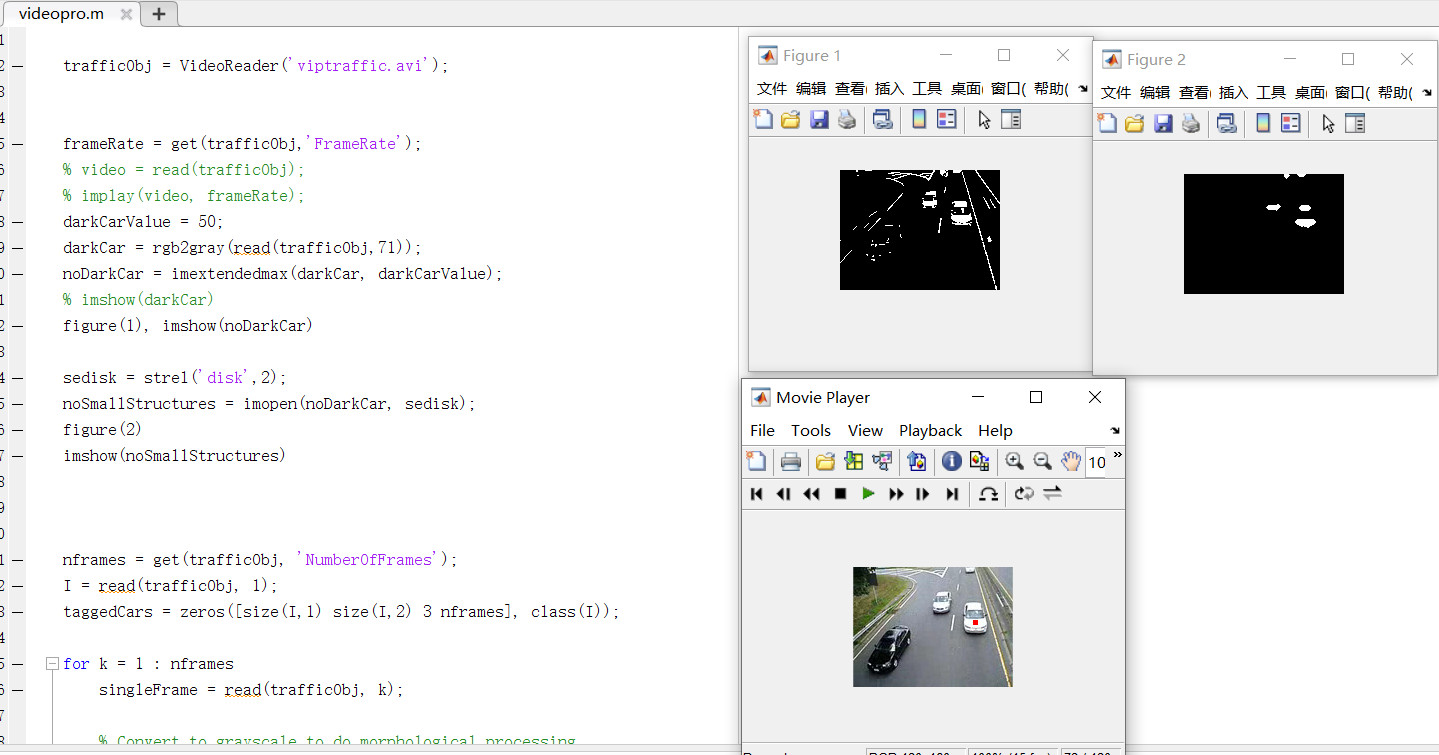This screenshot has width=1439, height=755.
Task: Click Link Plot icon in Figure 1
Action: (x=883, y=120)
